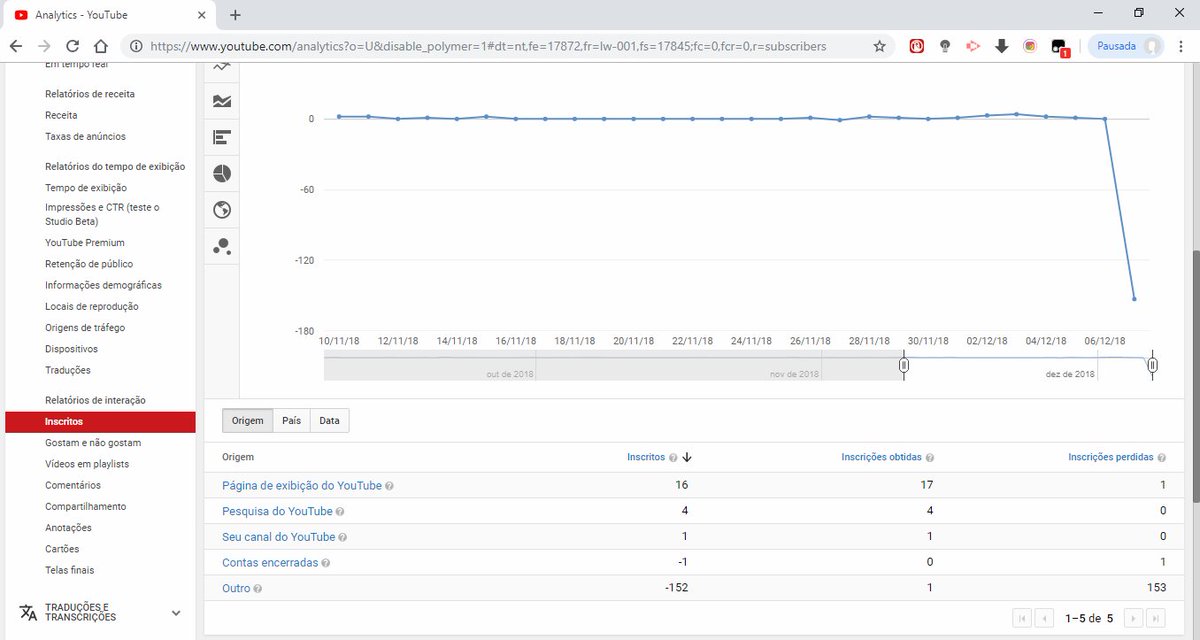Open the Telas finais report
The image size is (1200, 640).
[x=70, y=570]
